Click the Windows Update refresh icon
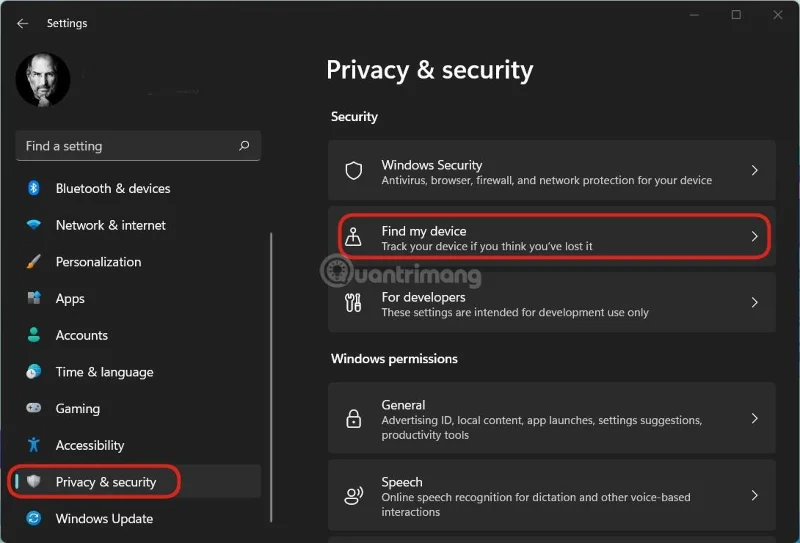 (34, 519)
